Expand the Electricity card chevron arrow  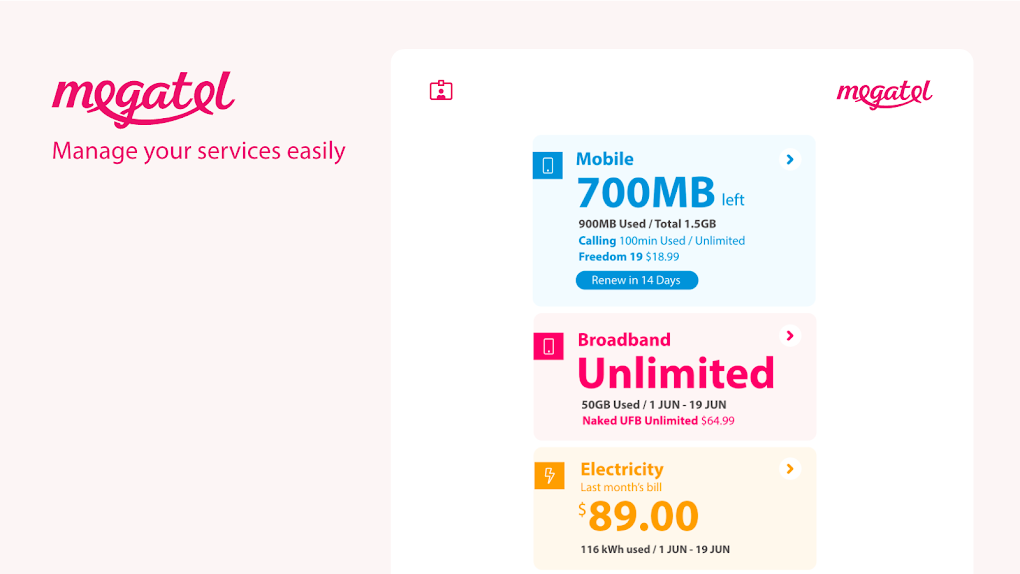(790, 468)
